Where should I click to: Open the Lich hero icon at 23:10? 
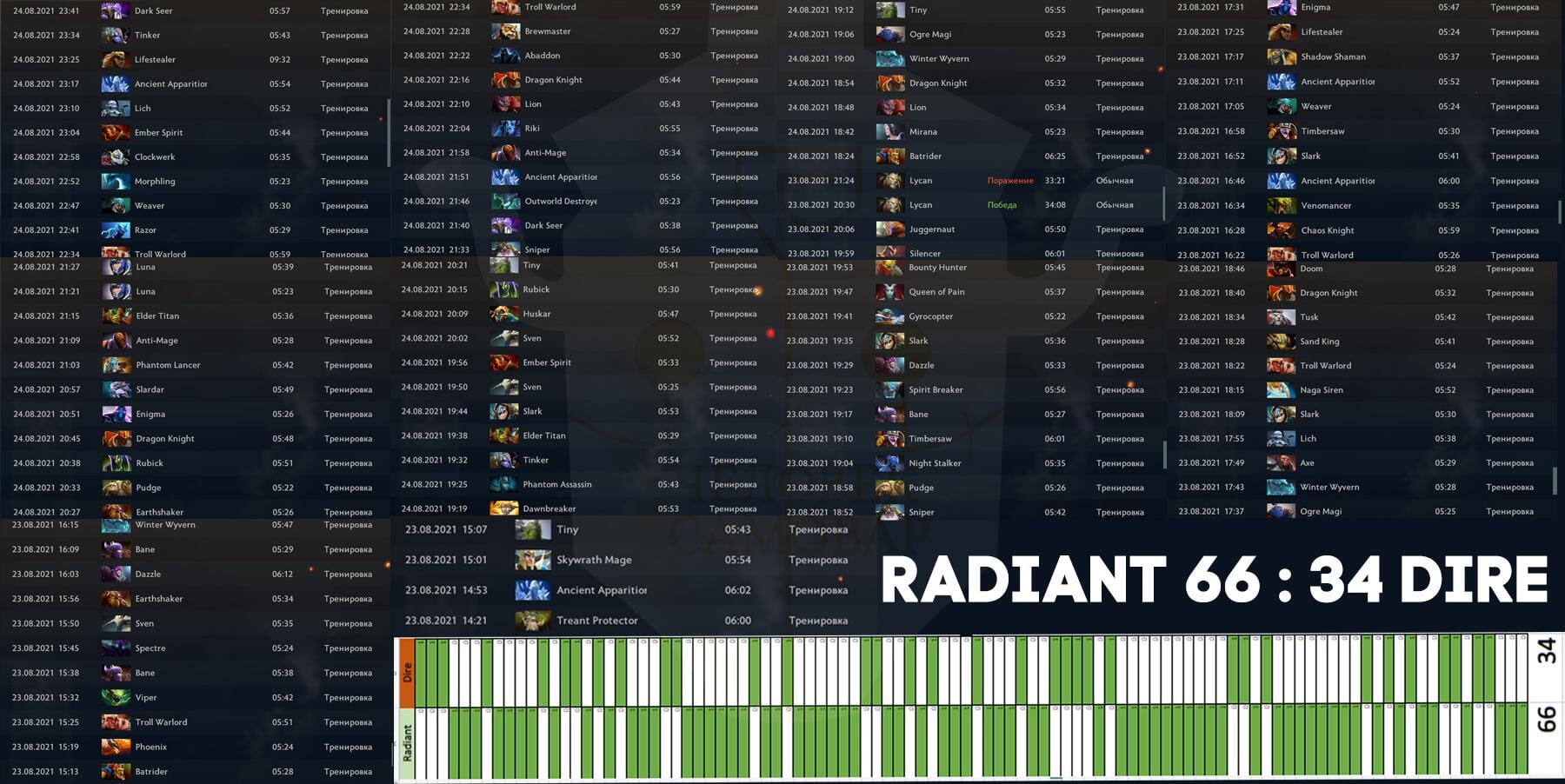pyautogui.click(x=116, y=109)
